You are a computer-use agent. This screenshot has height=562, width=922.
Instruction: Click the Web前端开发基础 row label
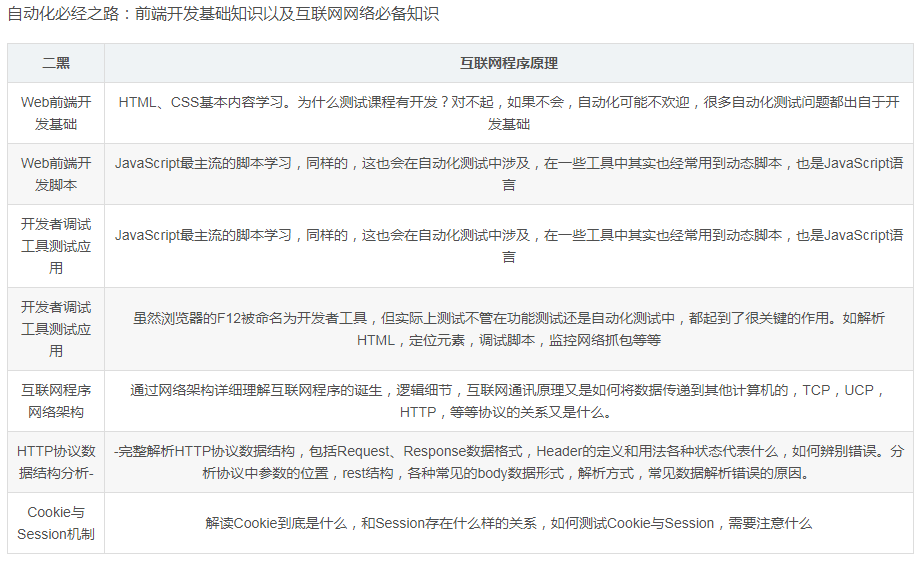(x=56, y=113)
